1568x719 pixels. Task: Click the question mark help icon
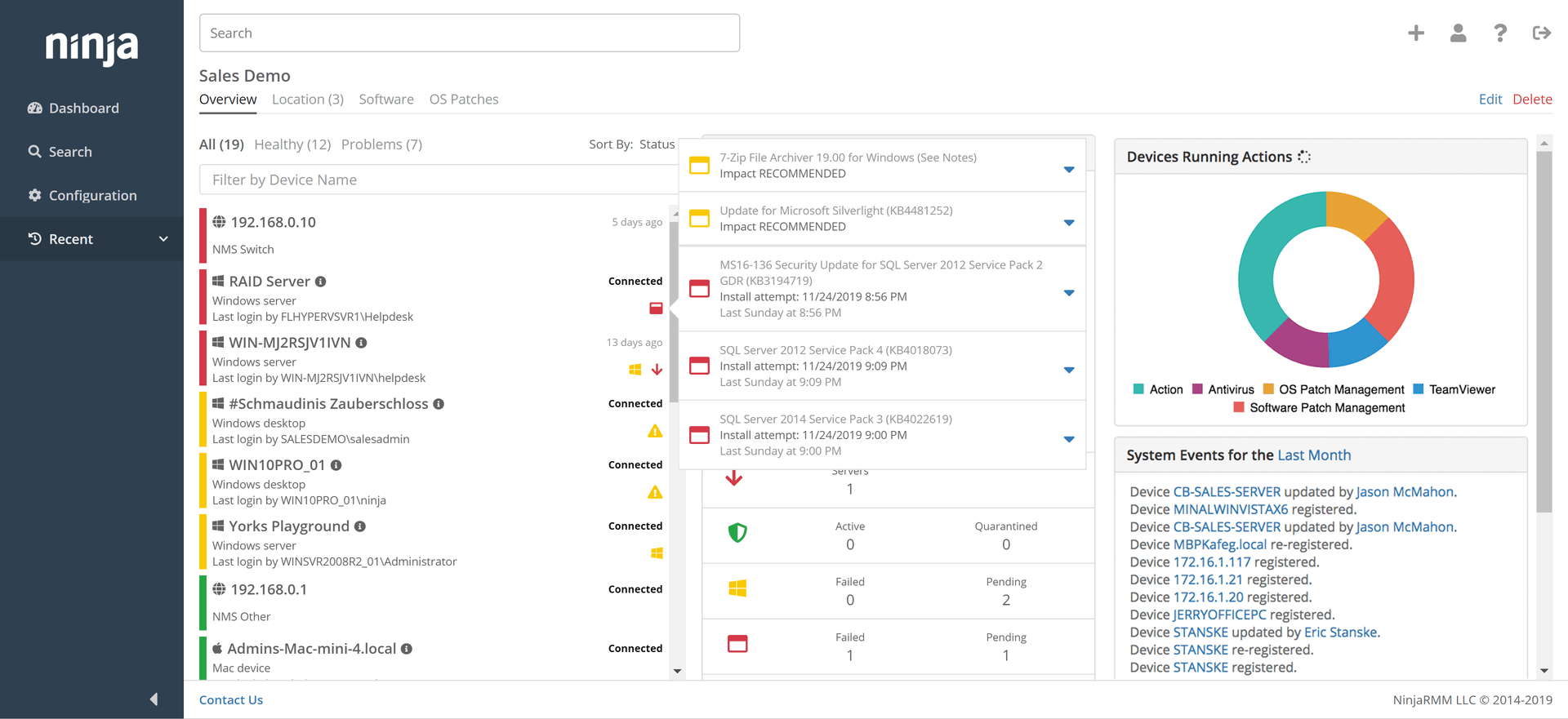[1499, 33]
